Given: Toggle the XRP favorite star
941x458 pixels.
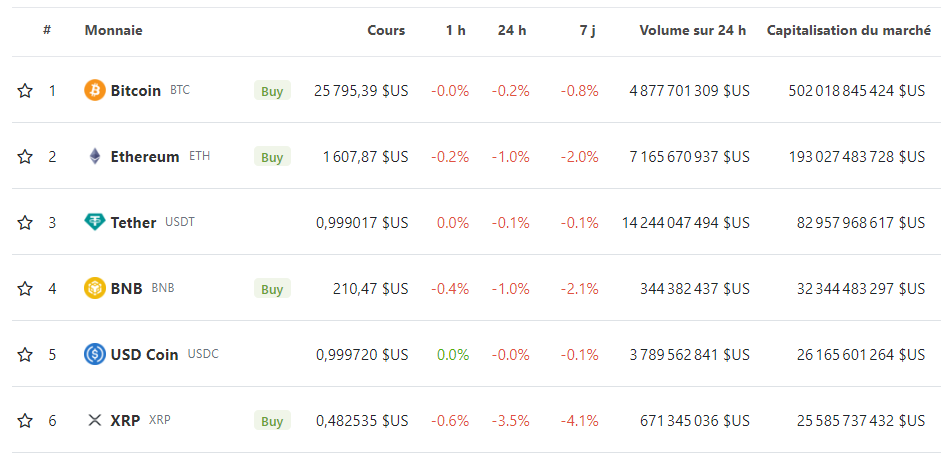Looking at the screenshot, I should click(x=25, y=421).
